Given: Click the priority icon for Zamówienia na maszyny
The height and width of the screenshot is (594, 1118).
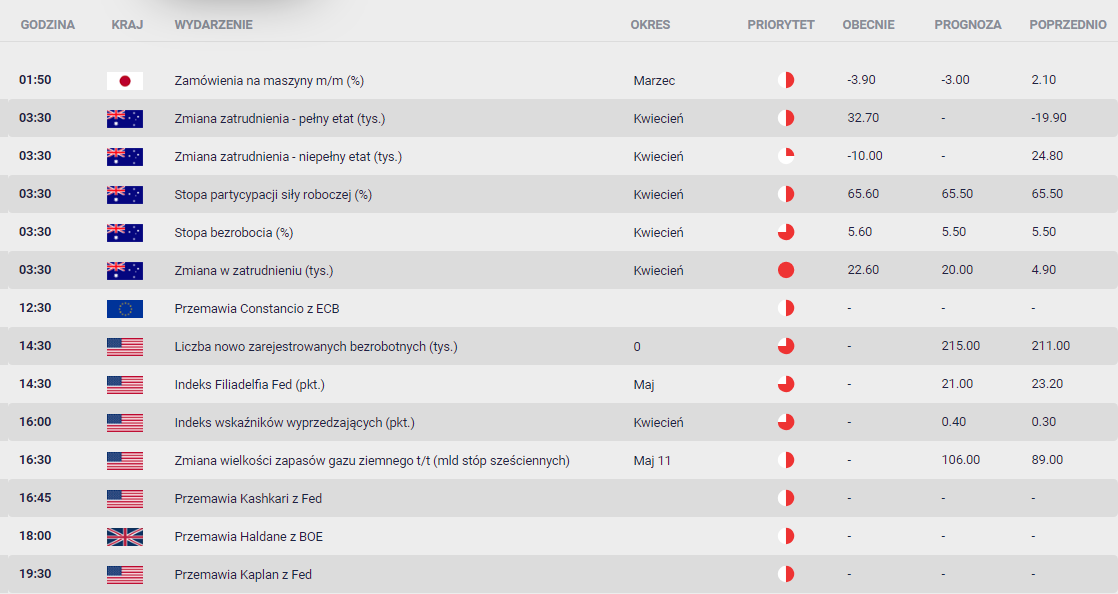Looking at the screenshot, I should (786, 80).
